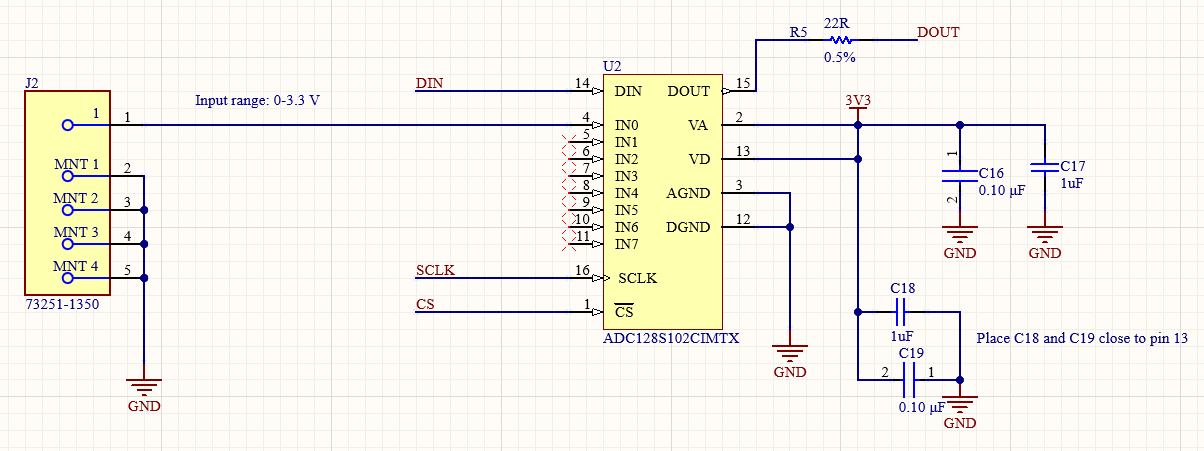Viewport: 1204px width, 451px height.
Task: Select the SCLK net label
Action: point(434,270)
